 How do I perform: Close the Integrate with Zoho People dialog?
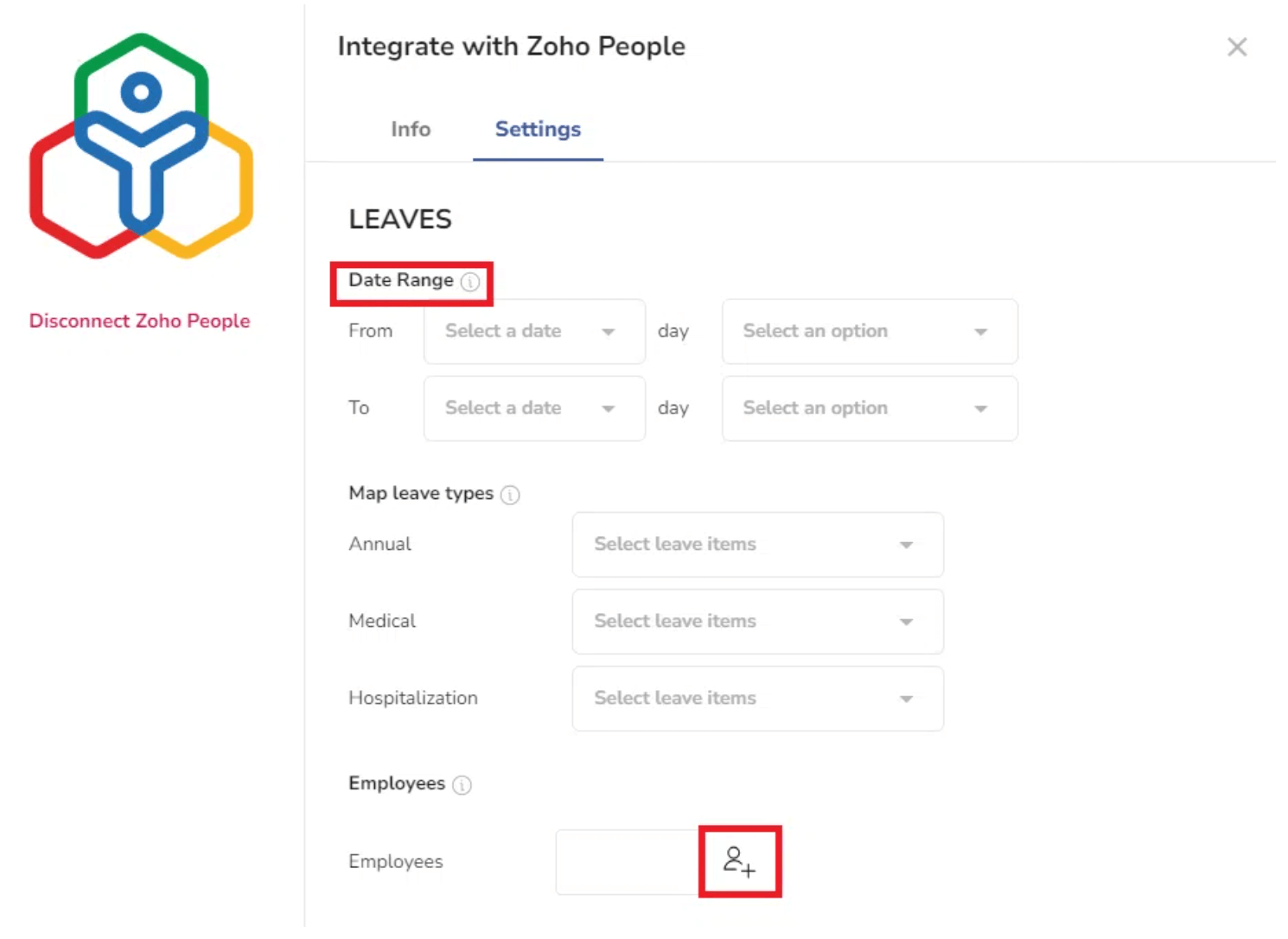[1237, 47]
